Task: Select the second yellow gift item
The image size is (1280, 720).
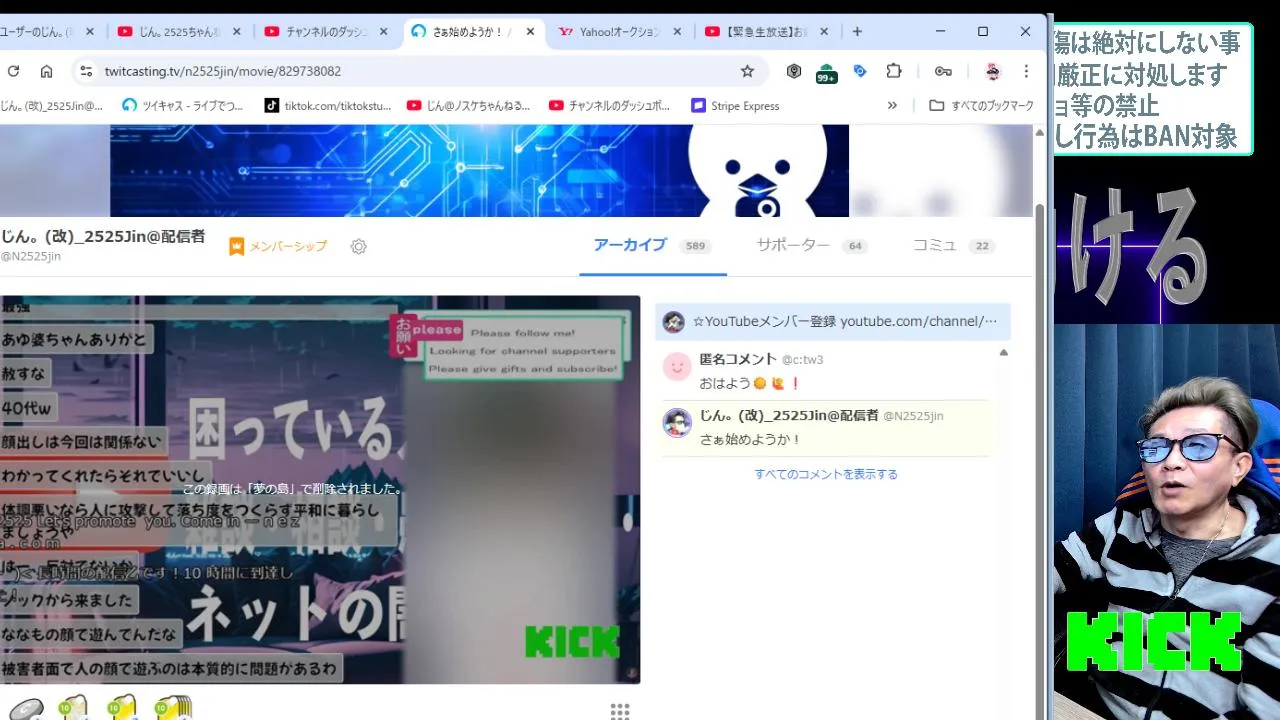Action: [x=121, y=708]
